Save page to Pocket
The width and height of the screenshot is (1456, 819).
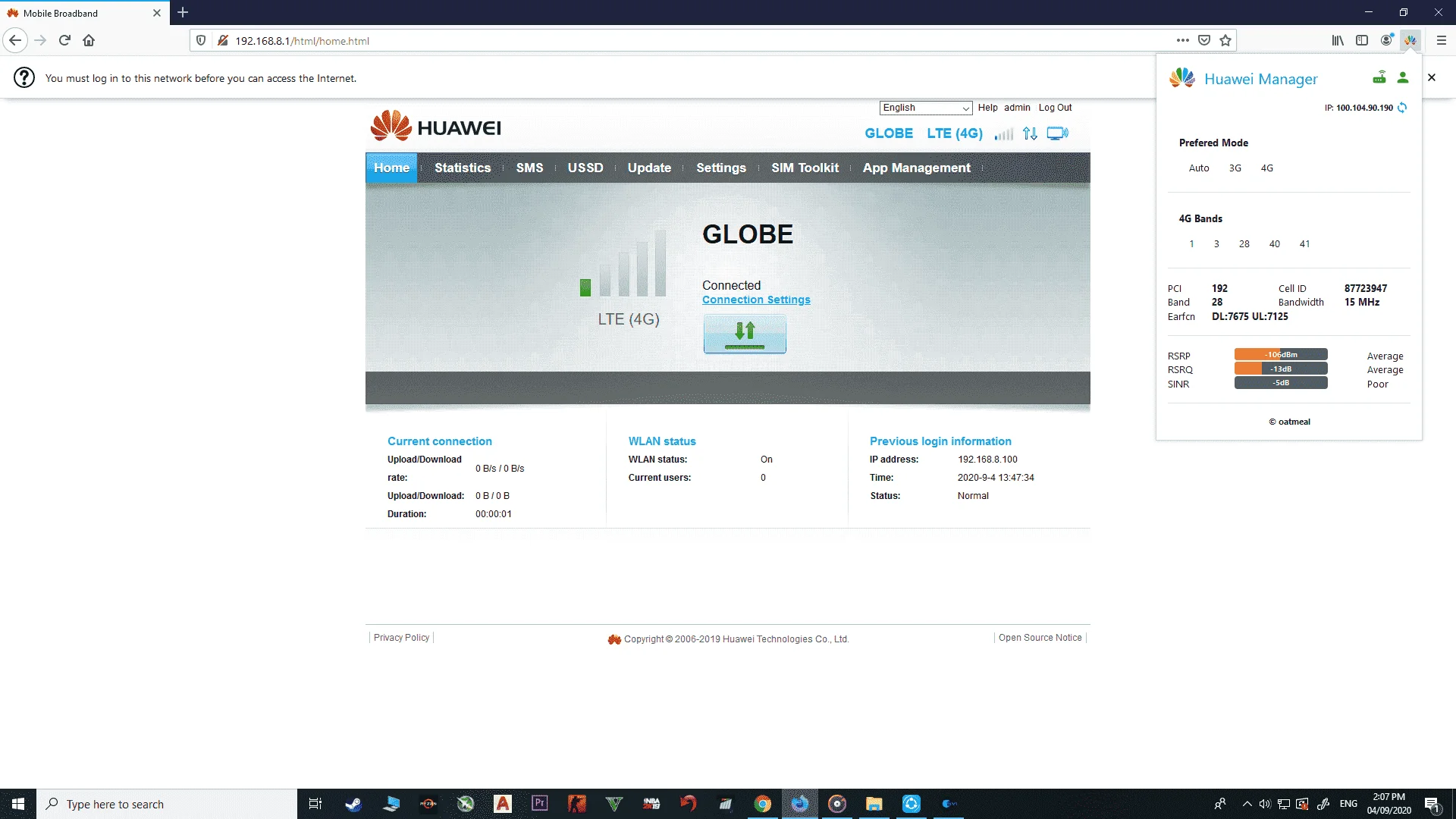(1204, 40)
